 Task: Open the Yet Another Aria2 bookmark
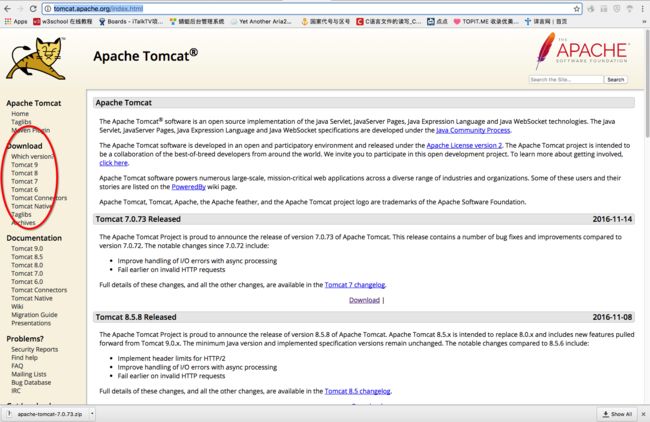[261, 22]
